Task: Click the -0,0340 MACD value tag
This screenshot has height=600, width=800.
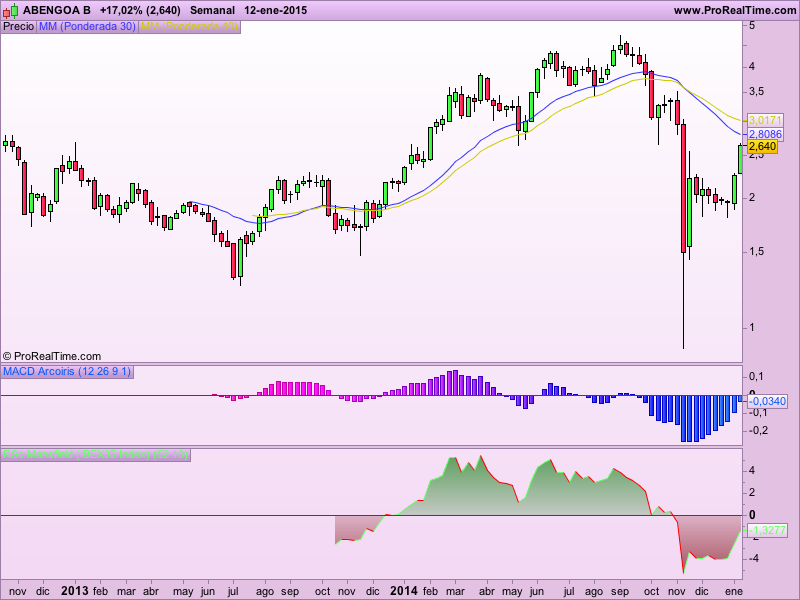Action: 767,402
